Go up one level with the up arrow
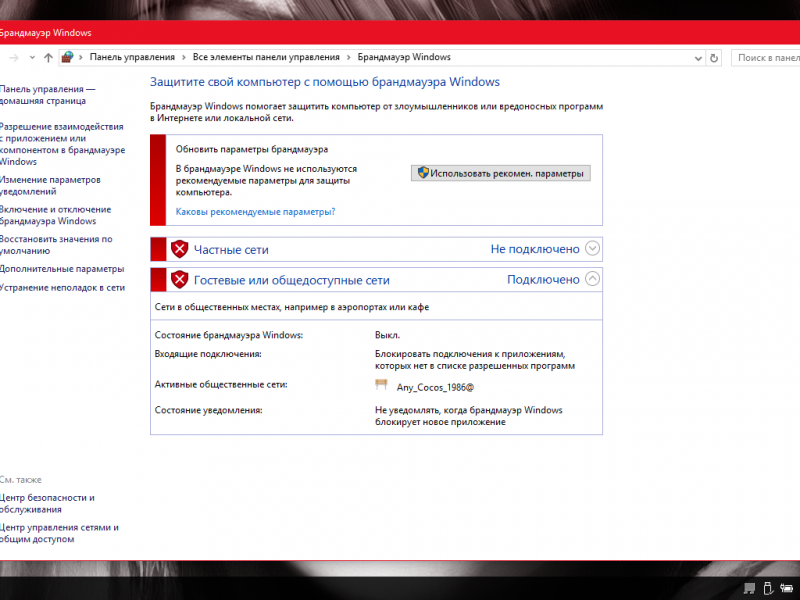 point(48,58)
